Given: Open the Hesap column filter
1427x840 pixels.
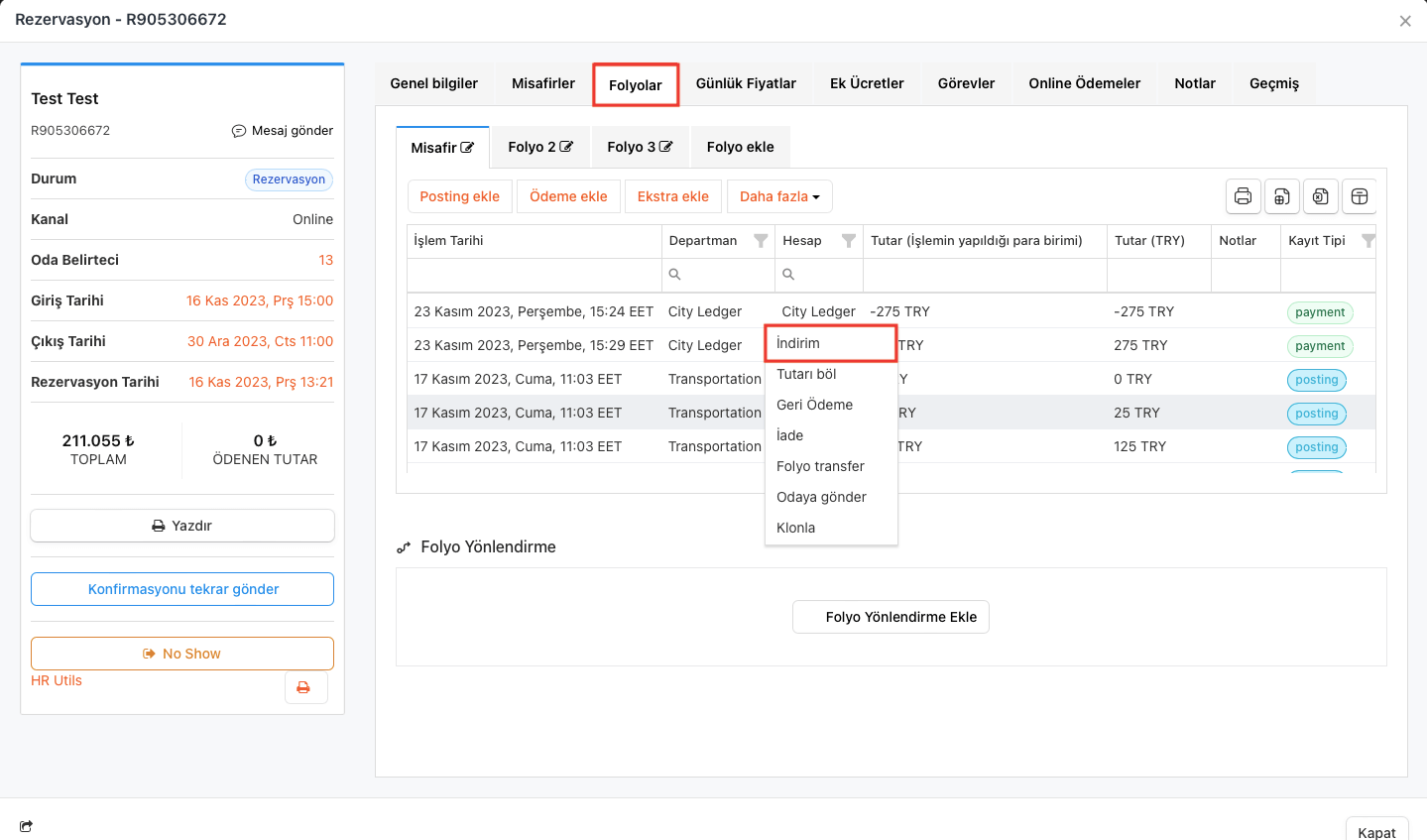Looking at the screenshot, I should [x=849, y=241].
